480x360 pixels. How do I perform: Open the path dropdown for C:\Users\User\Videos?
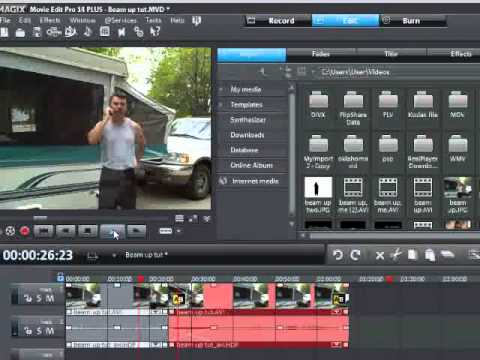point(313,72)
